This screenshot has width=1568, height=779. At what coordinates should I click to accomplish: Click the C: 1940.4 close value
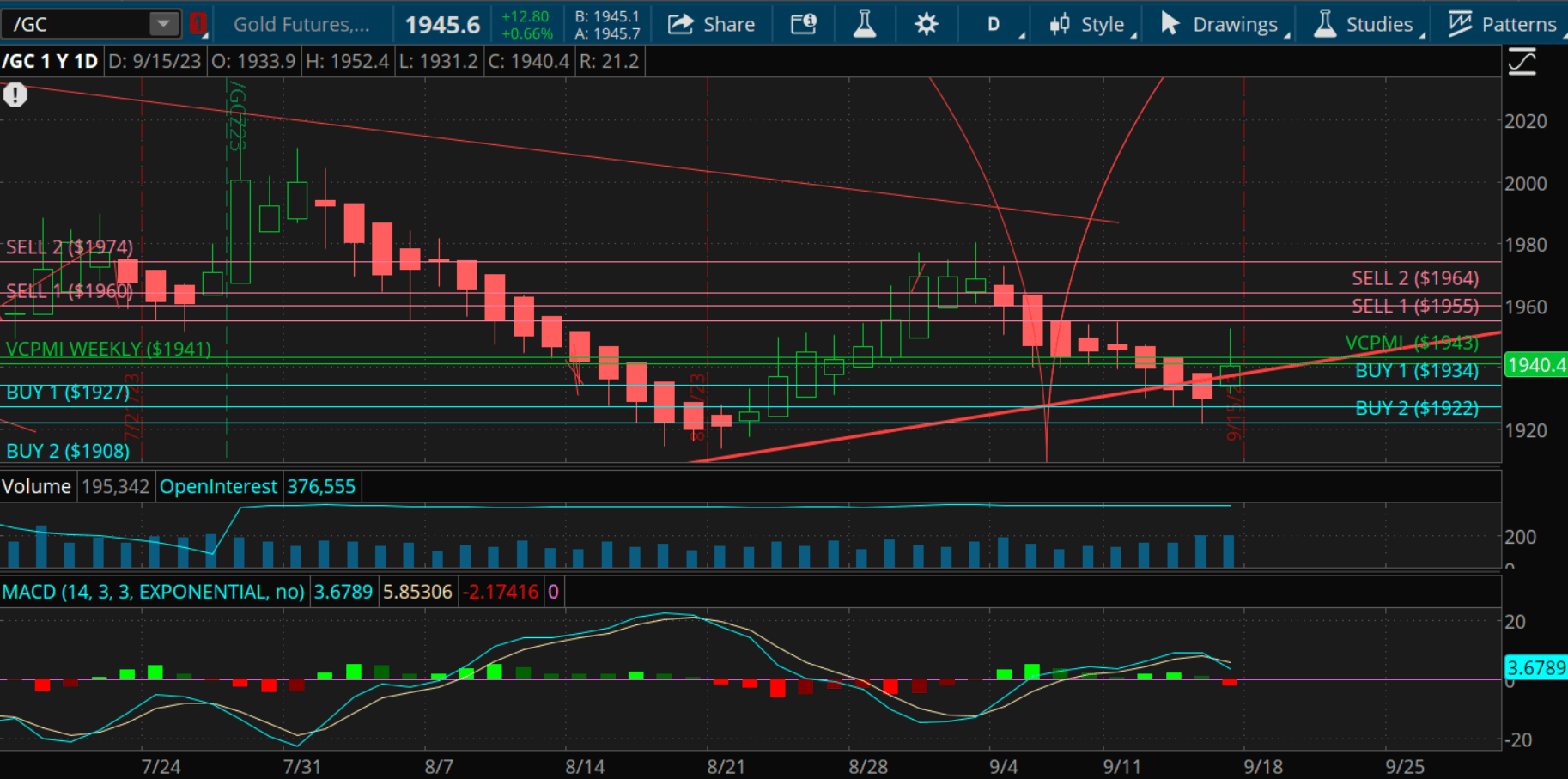[528, 62]
